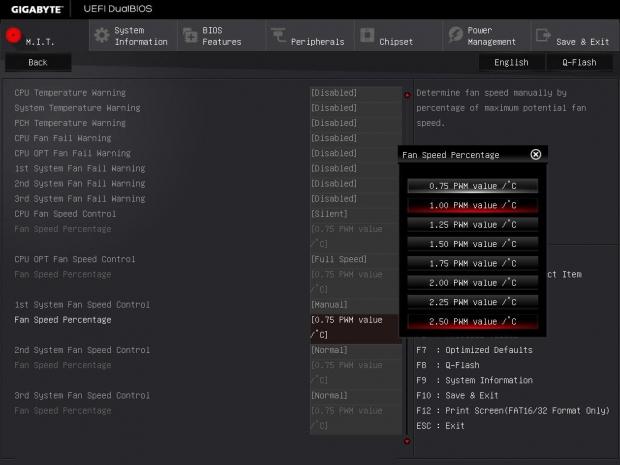Select 3rd System Fan Speed Control label
This screenshot has height=465, width=620.
click(82, 396)
